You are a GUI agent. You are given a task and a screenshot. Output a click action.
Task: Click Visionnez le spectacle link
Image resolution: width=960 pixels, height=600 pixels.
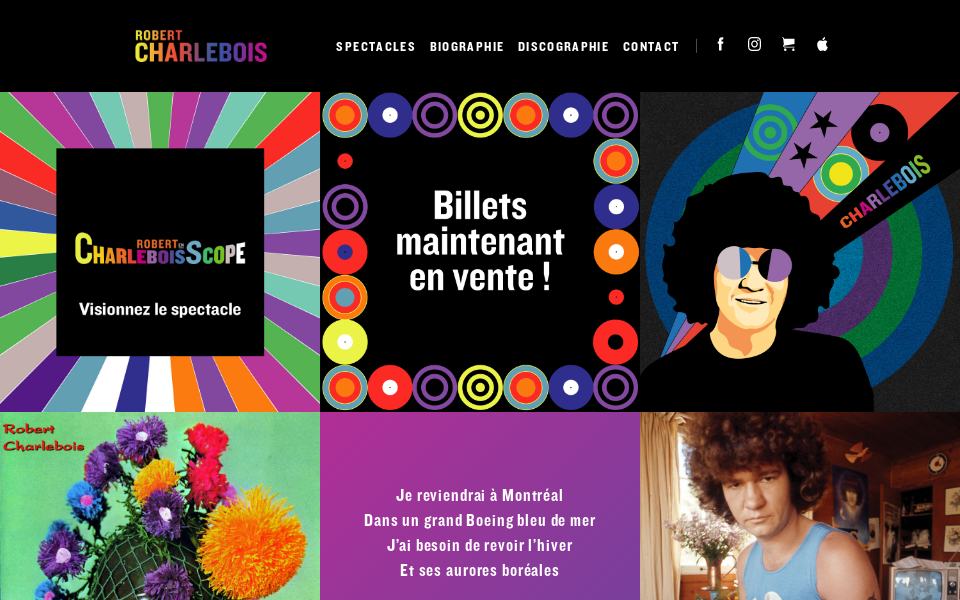(x=160, y=309)
